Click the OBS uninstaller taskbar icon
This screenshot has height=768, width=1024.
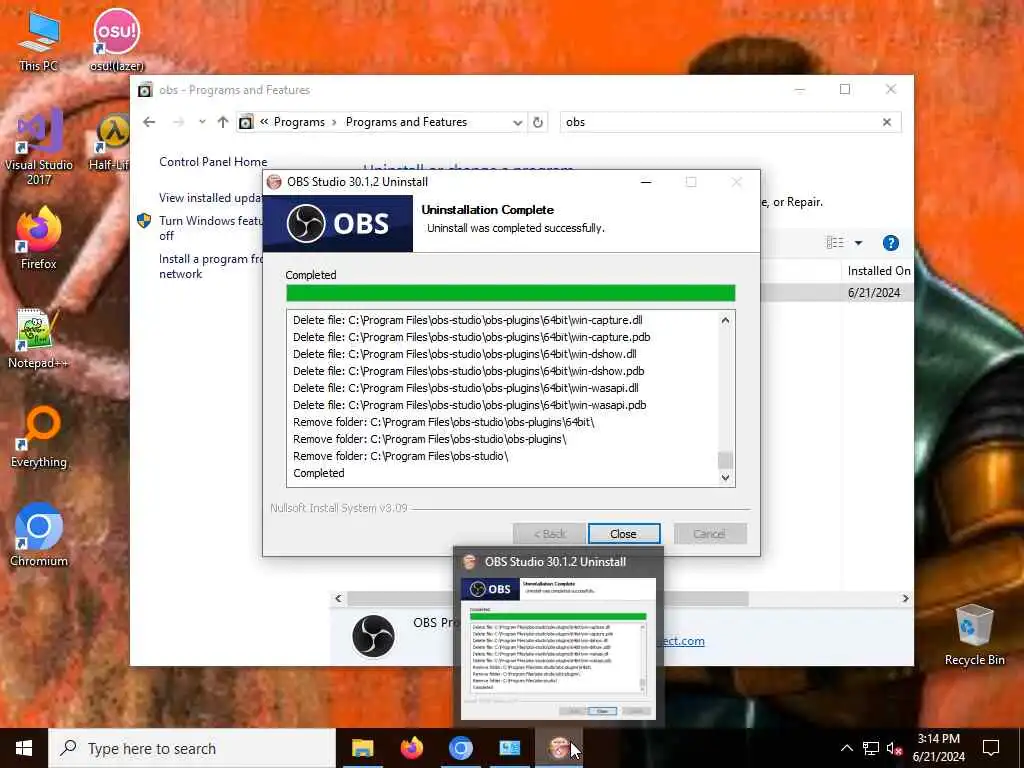tap(559, 748)
